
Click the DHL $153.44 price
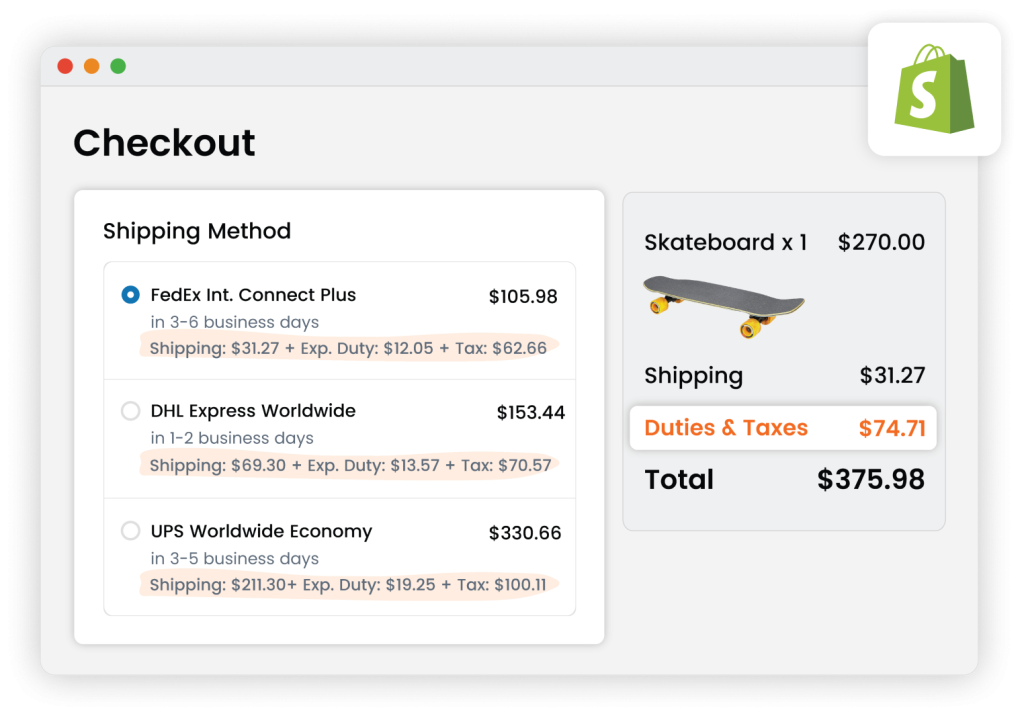tap(530, 412)
